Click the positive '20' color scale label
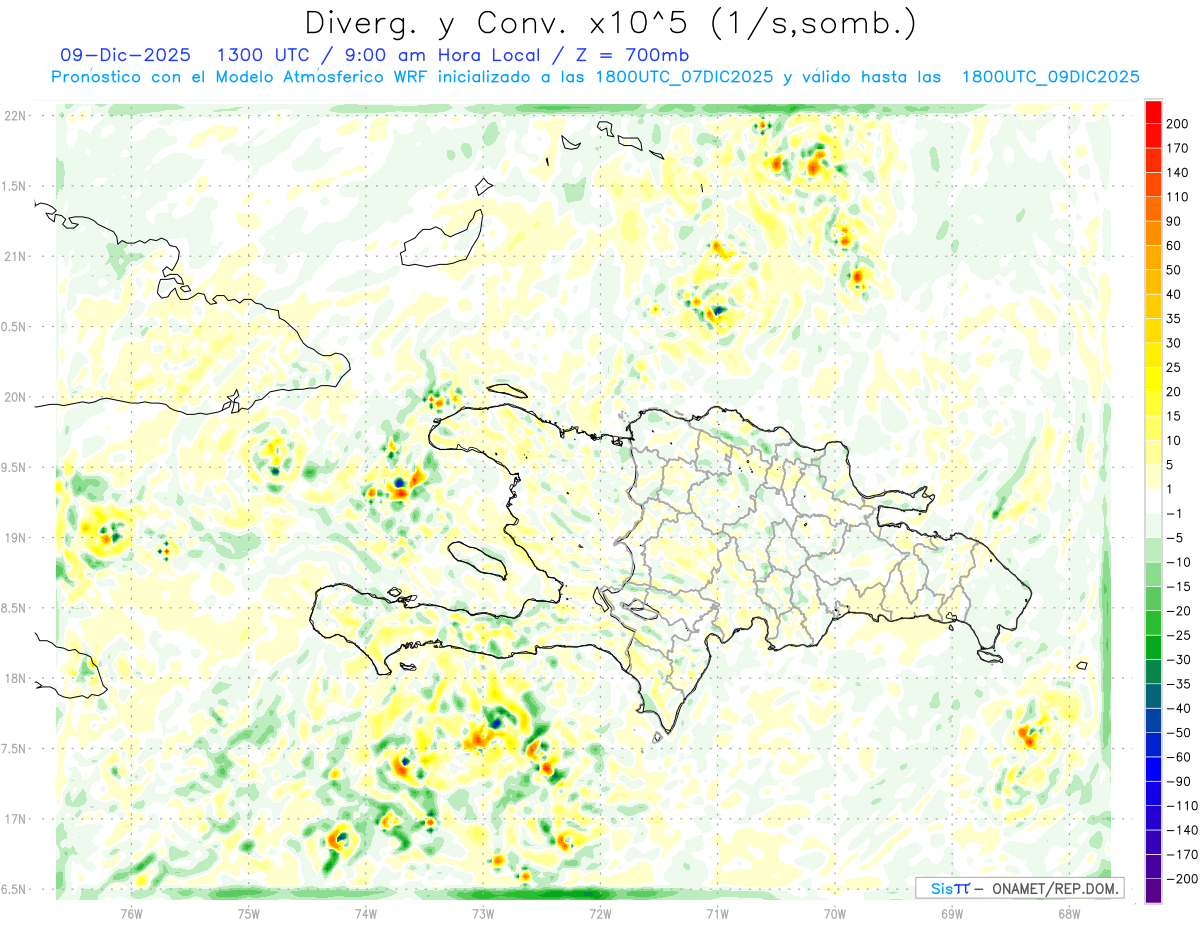Screen dimensions: 1200x927 [1176, 392]
